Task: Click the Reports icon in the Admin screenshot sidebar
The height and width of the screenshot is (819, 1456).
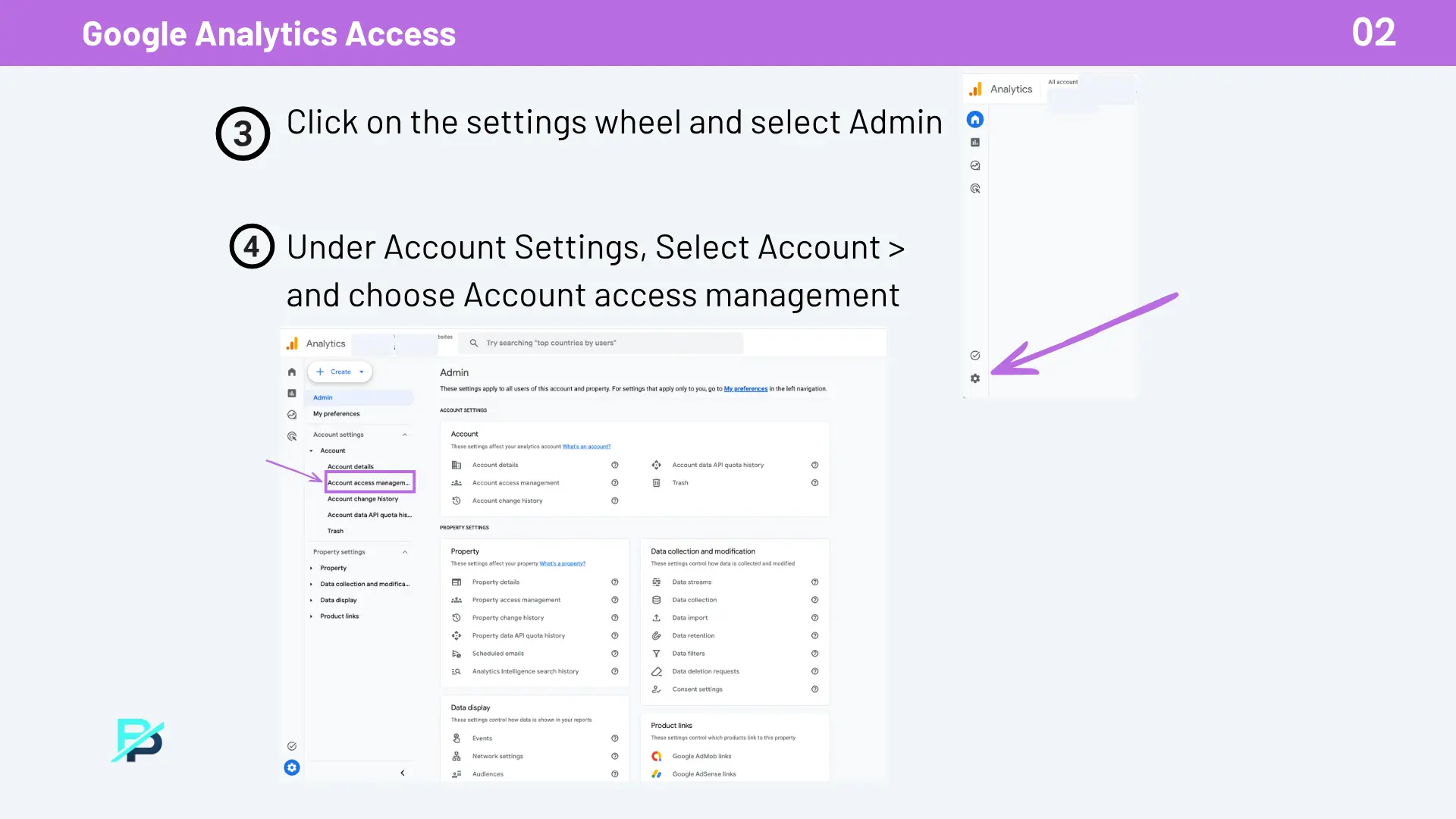Action: pyautogui.click(x=292, y=394)
